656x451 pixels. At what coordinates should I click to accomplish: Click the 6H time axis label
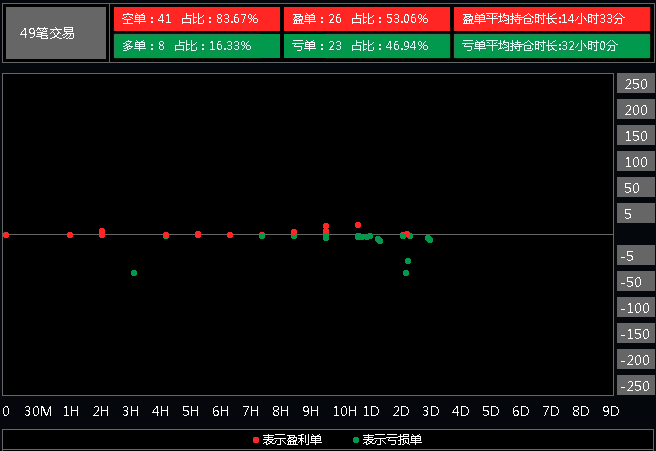tap(220, 411)
